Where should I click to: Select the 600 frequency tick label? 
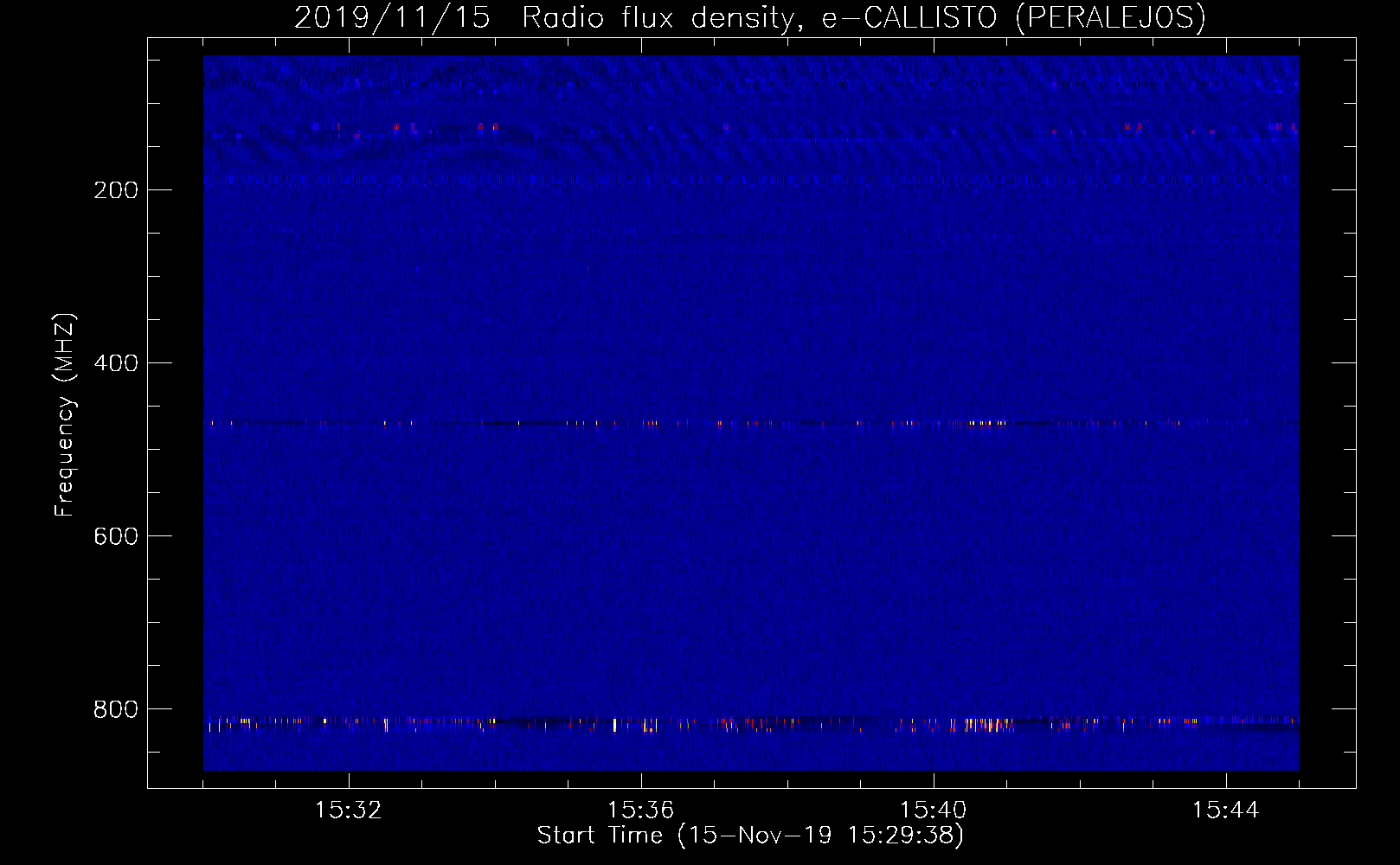(116, 536)
